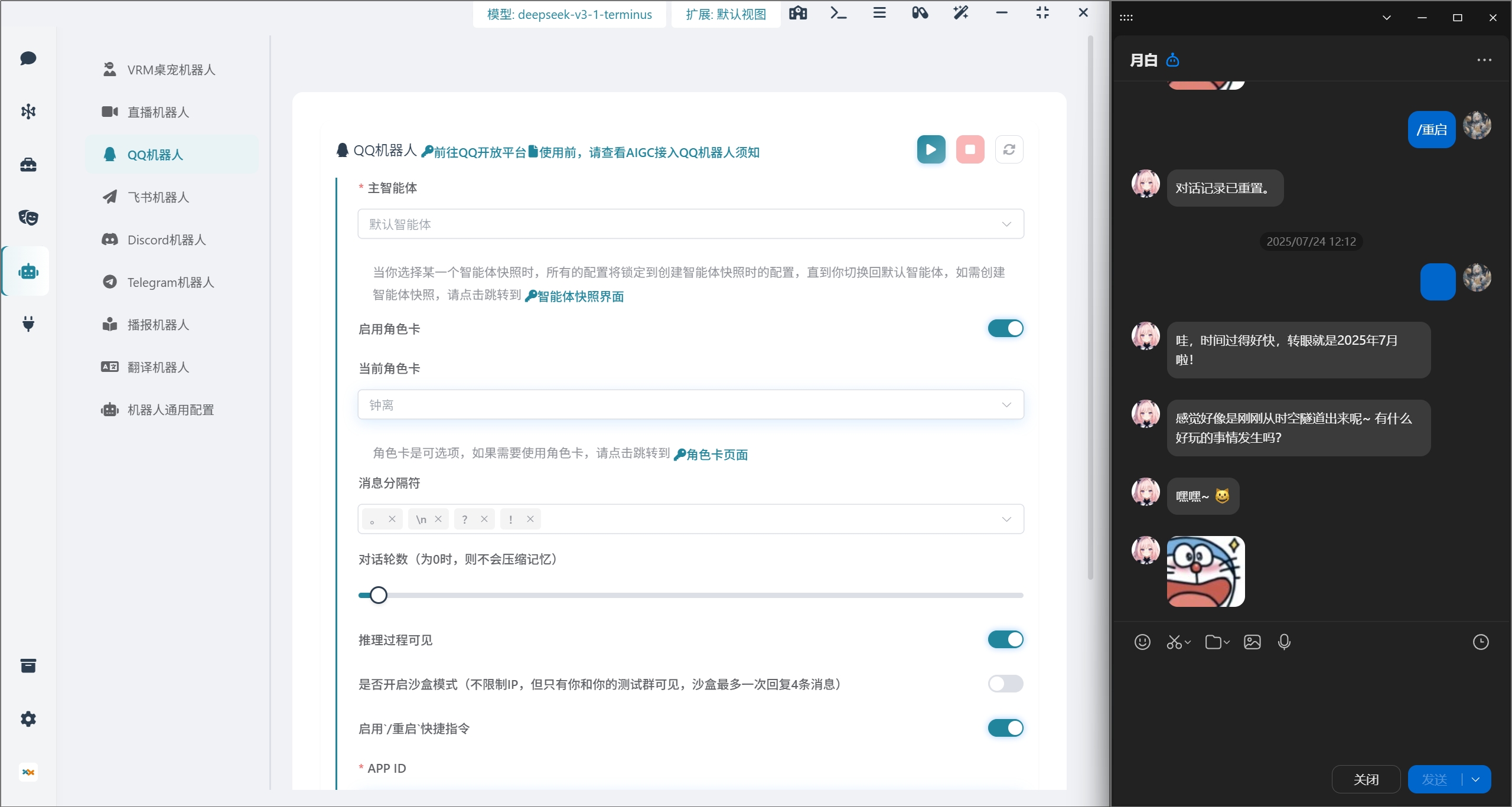
Task: Click the refresh icon next to stop
Action: 1009,149
